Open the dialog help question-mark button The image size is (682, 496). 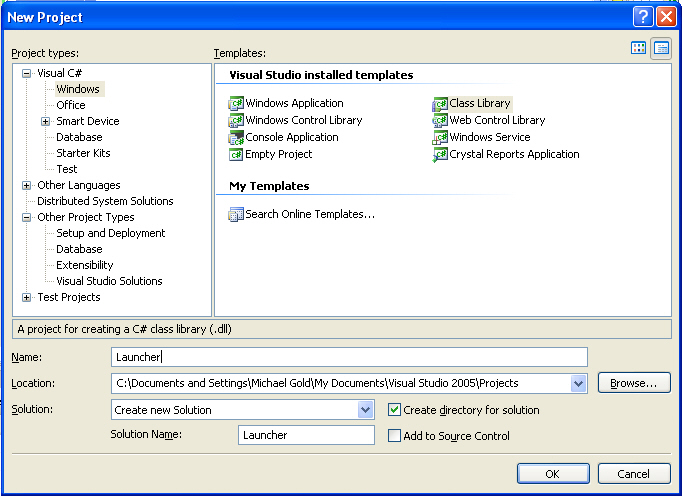coord(643,17)
